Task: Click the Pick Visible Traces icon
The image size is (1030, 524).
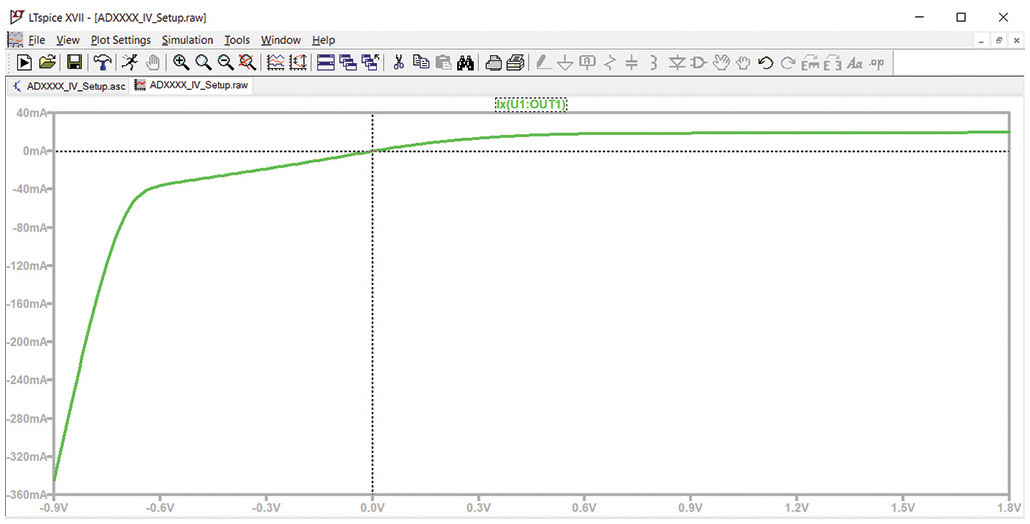Action: (276, 63)
